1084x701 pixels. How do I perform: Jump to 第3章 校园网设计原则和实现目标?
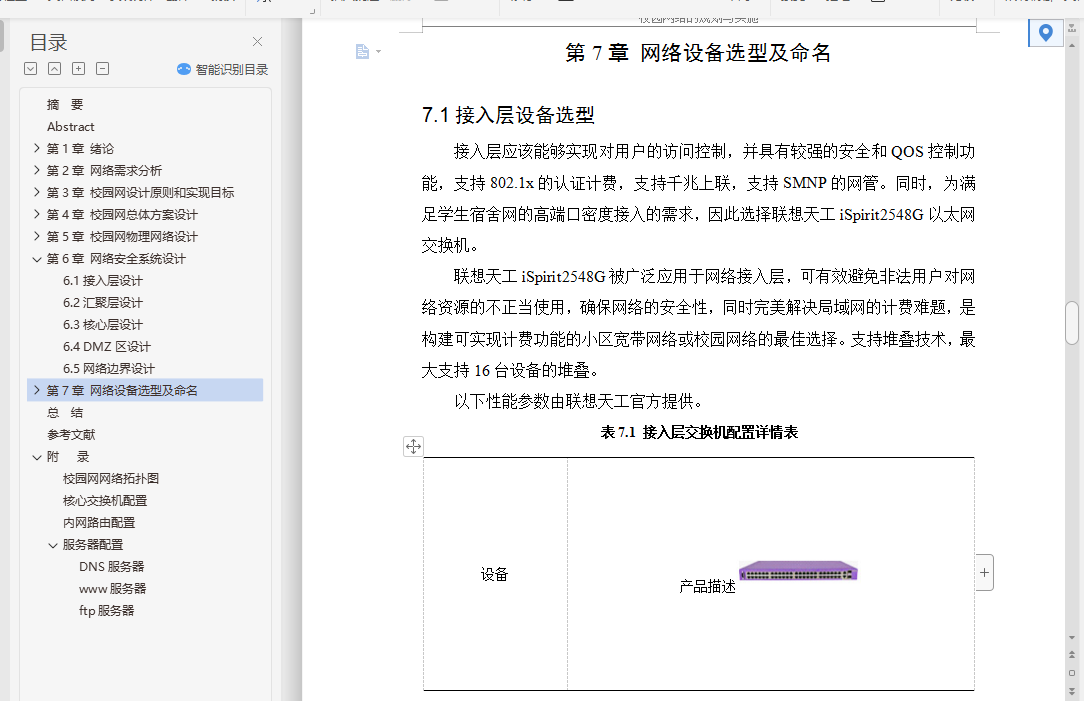140,193
